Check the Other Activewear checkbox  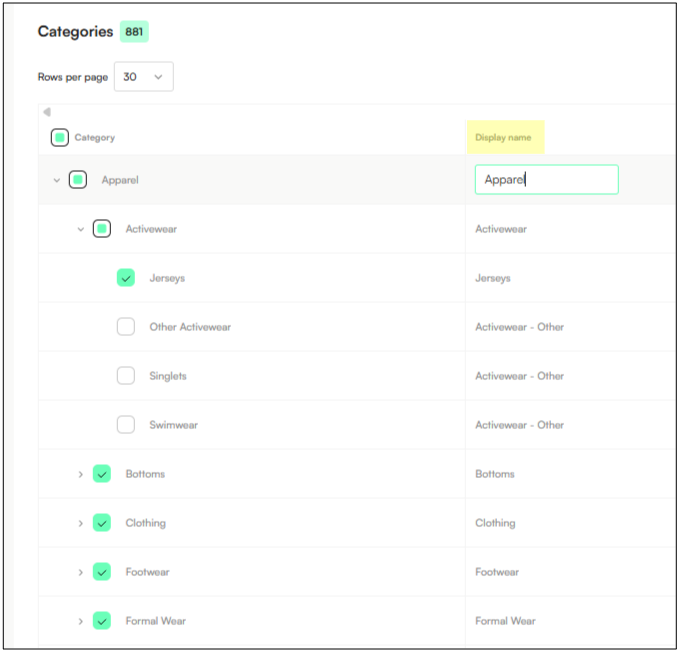(126, 327)
